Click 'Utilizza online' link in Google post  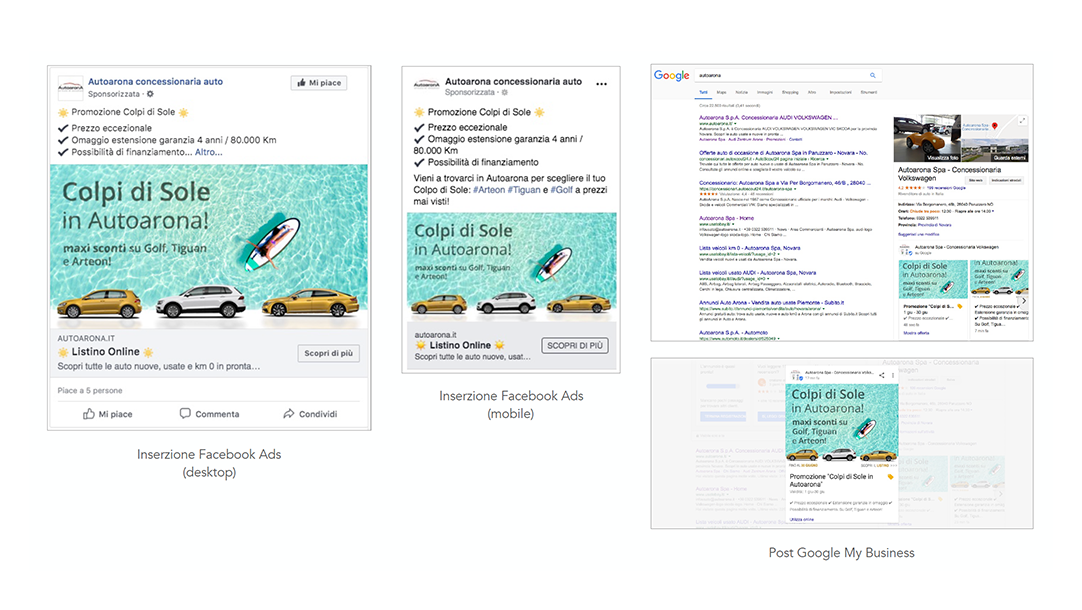(x=801, y=520)
